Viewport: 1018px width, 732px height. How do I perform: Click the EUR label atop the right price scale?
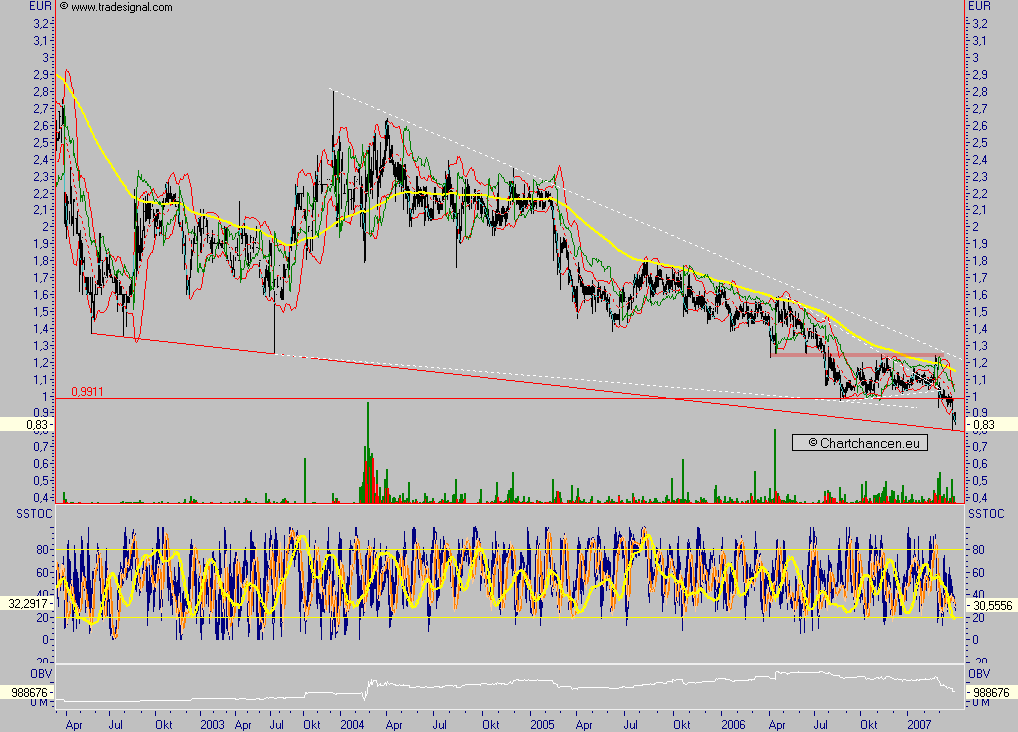(x=981, y=6)
